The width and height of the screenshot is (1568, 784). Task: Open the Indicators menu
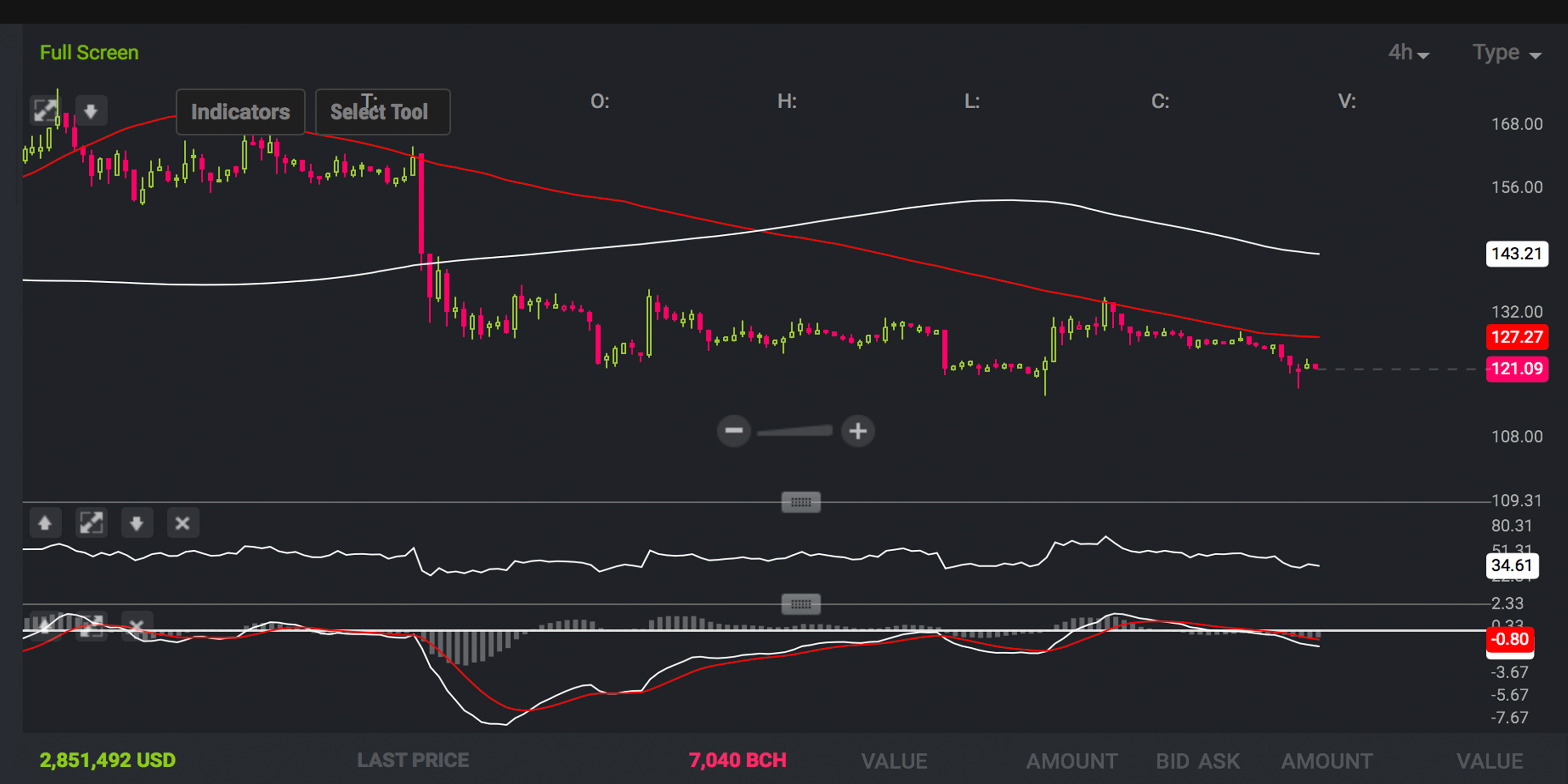tap(241, 111)
